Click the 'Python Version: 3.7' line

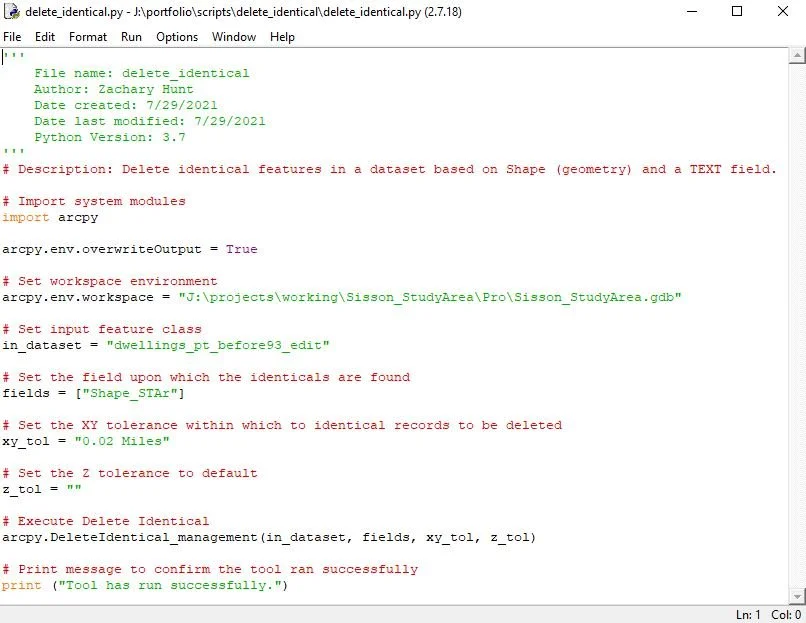coord(109,137)
